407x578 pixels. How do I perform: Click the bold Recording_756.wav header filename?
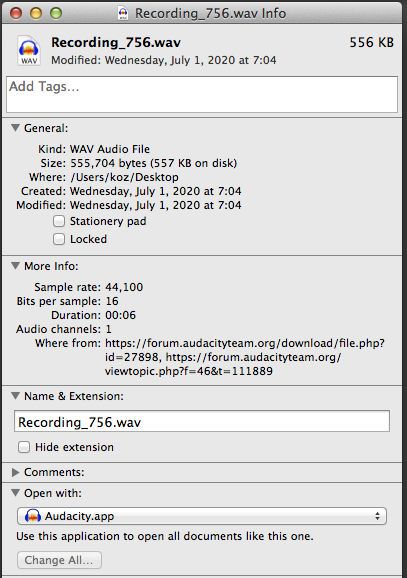click(x=116, y=42)
